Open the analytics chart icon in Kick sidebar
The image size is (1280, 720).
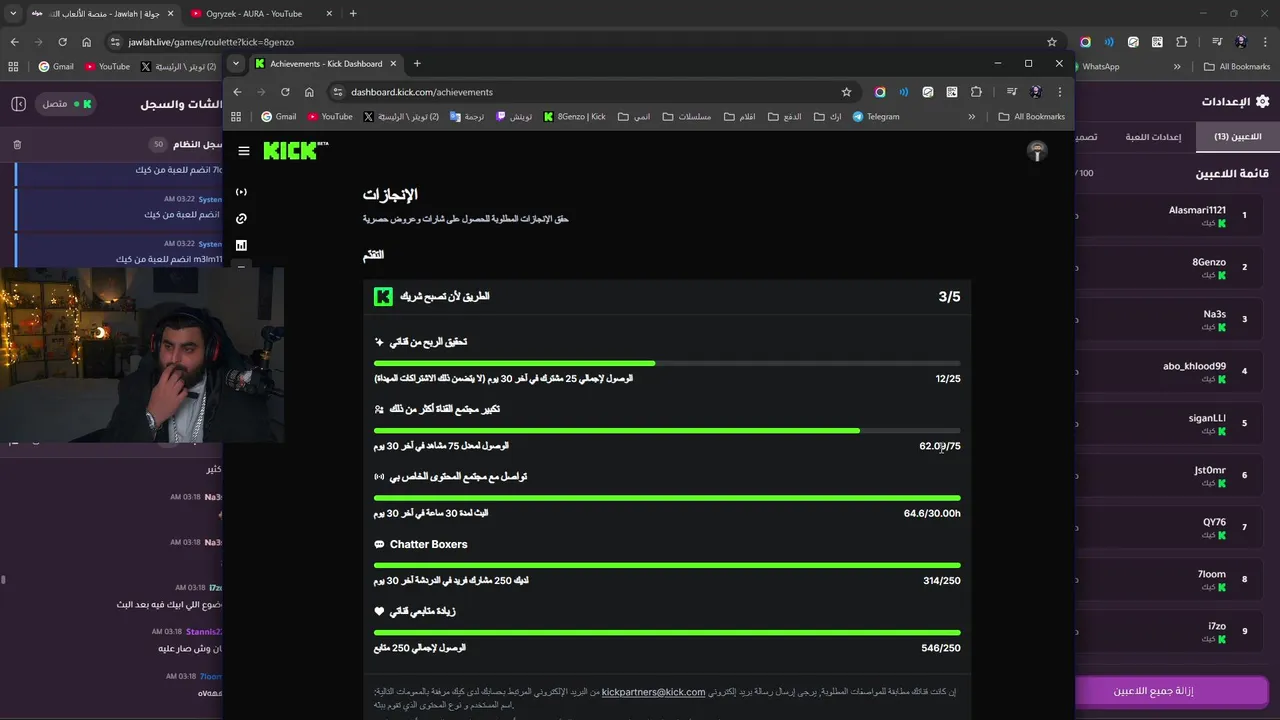coord(241,245)
